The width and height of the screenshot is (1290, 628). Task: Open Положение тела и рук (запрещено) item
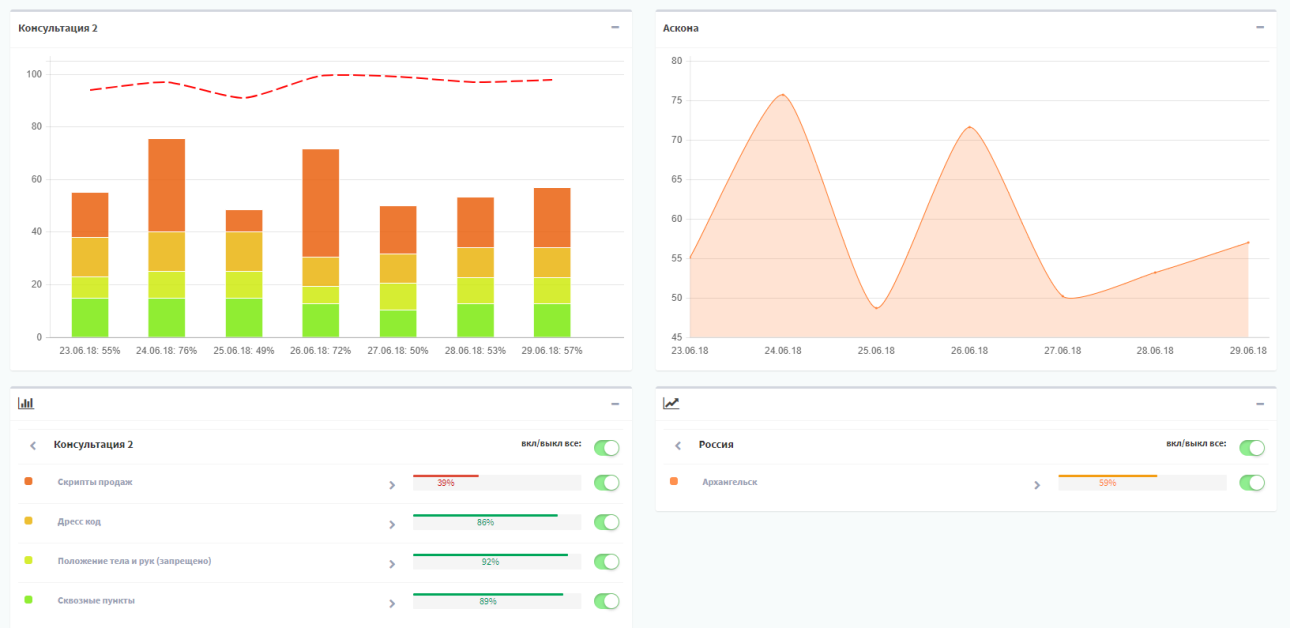pyautogui.click(x=134, y=561)
